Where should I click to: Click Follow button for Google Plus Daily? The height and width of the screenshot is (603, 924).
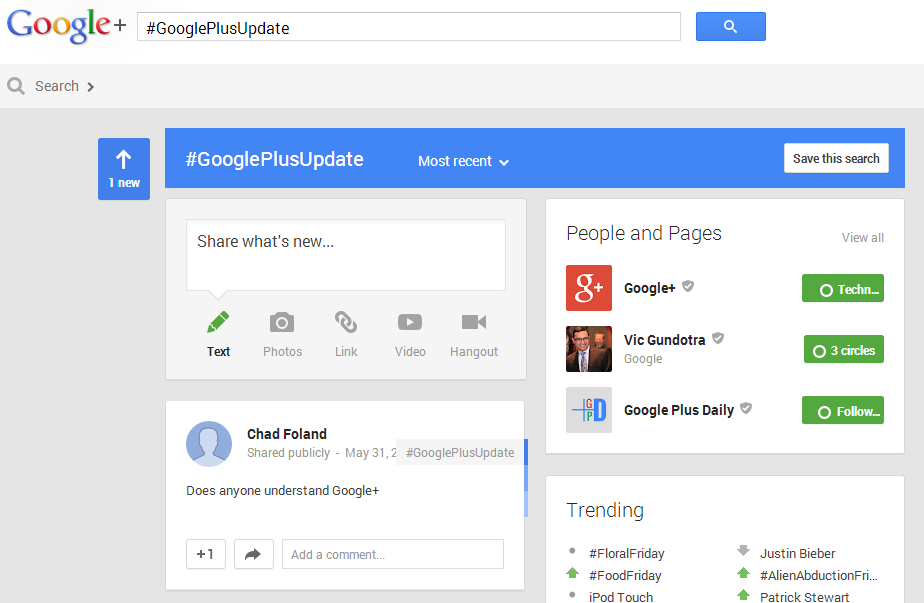843,410
